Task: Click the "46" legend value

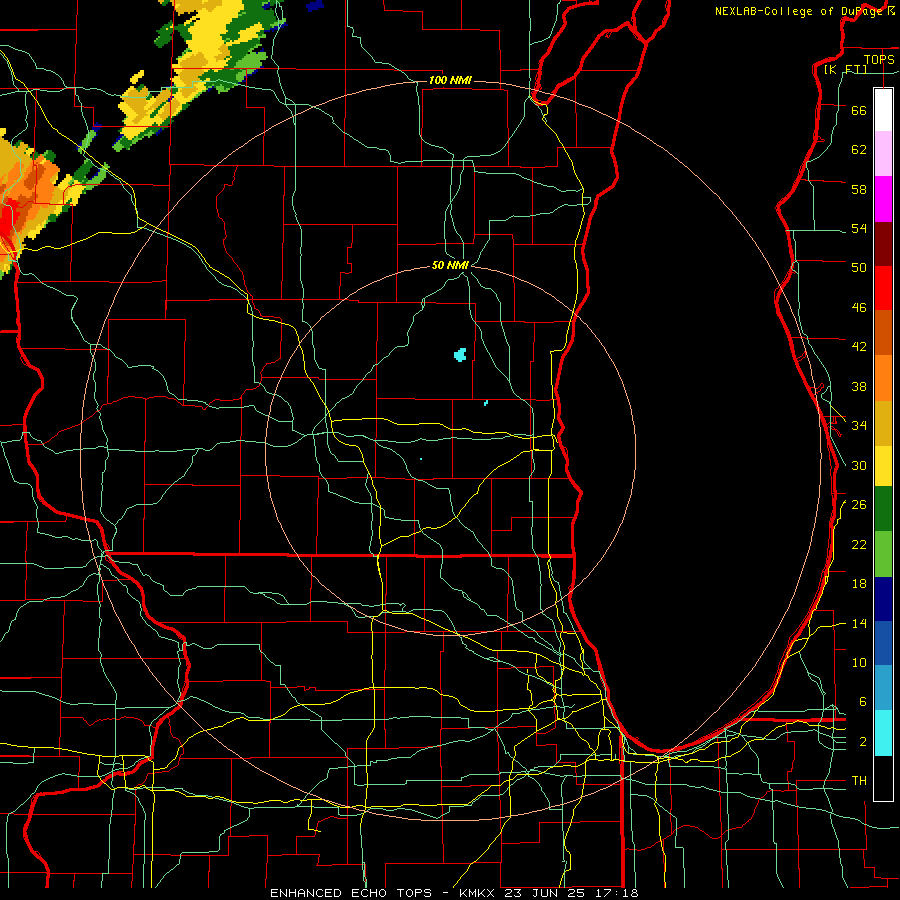Action: coord(859,308)
